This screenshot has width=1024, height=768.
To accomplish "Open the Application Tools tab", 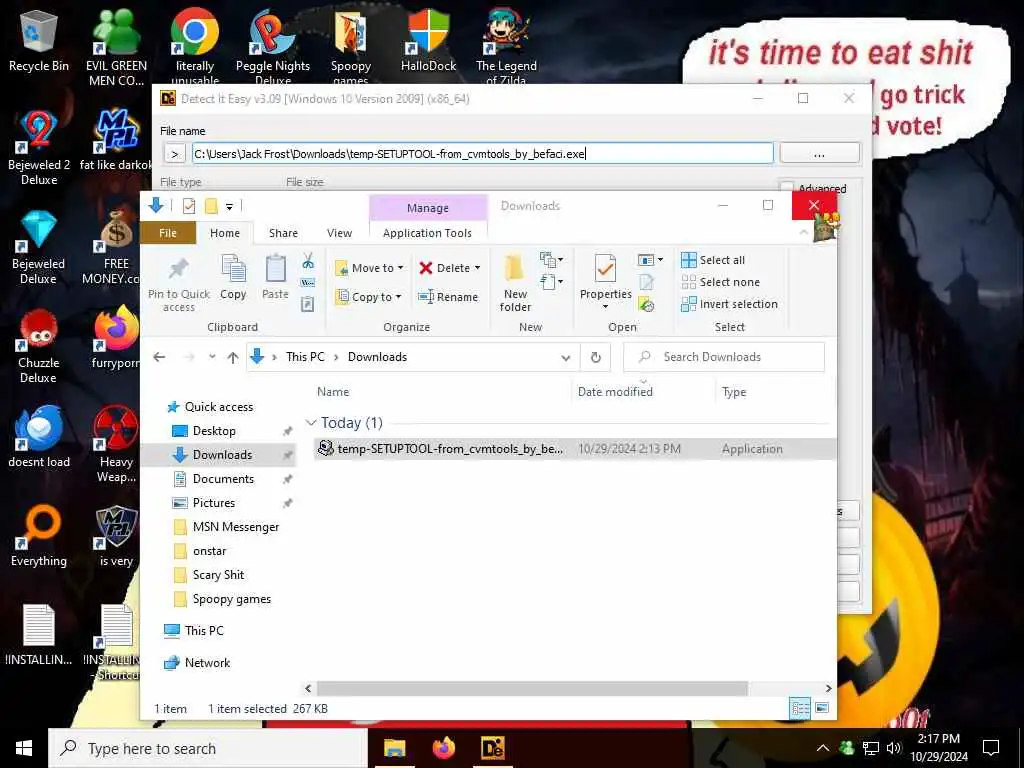I will pos(427,233).
